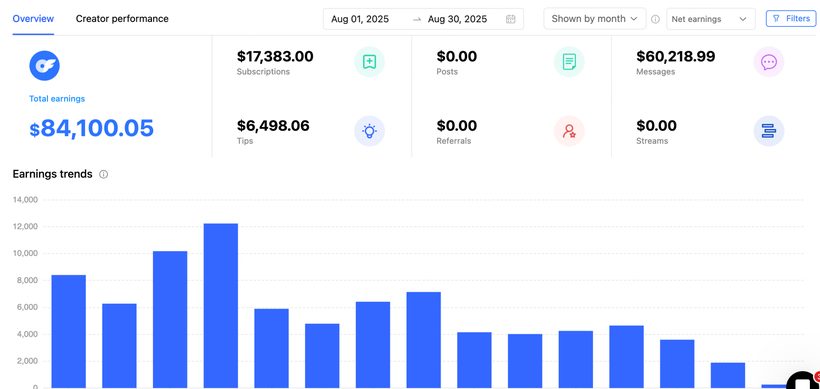The height and width of the screenshot is (389, 820).
Task: Click the 6,000 axis label
Action: pos(26,307)
